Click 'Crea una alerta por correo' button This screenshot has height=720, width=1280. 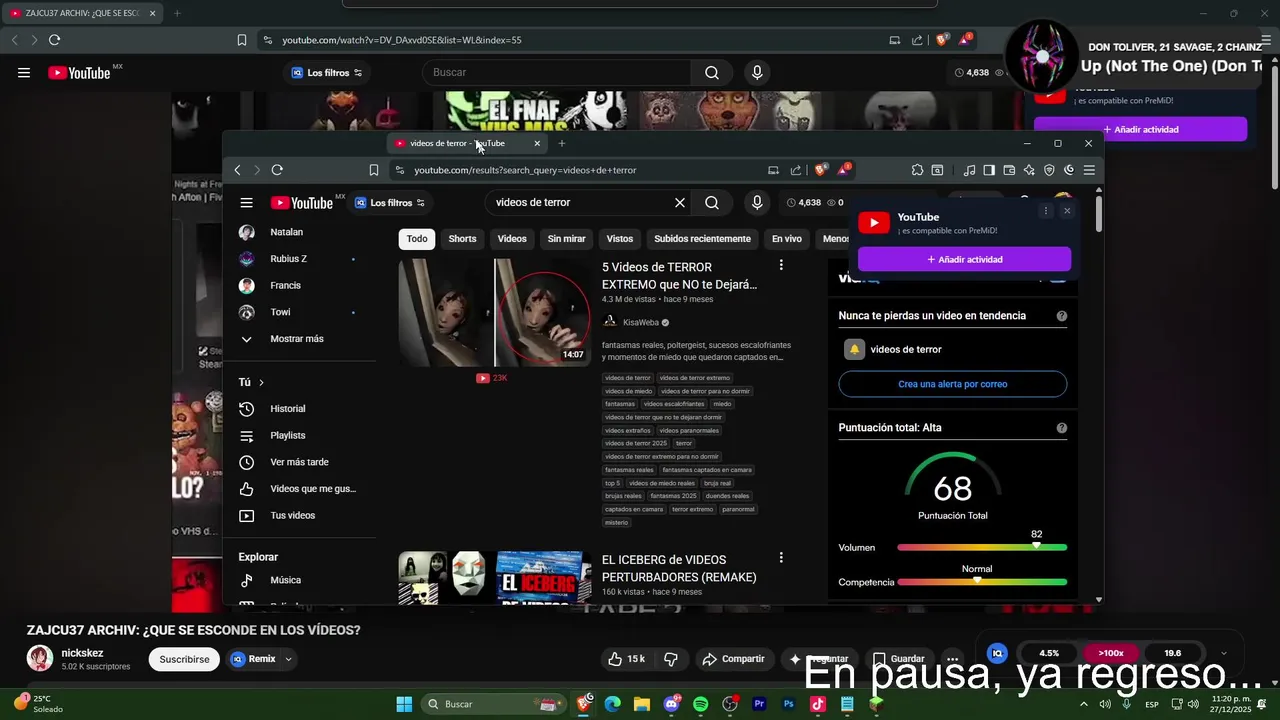tap(952, 384)
